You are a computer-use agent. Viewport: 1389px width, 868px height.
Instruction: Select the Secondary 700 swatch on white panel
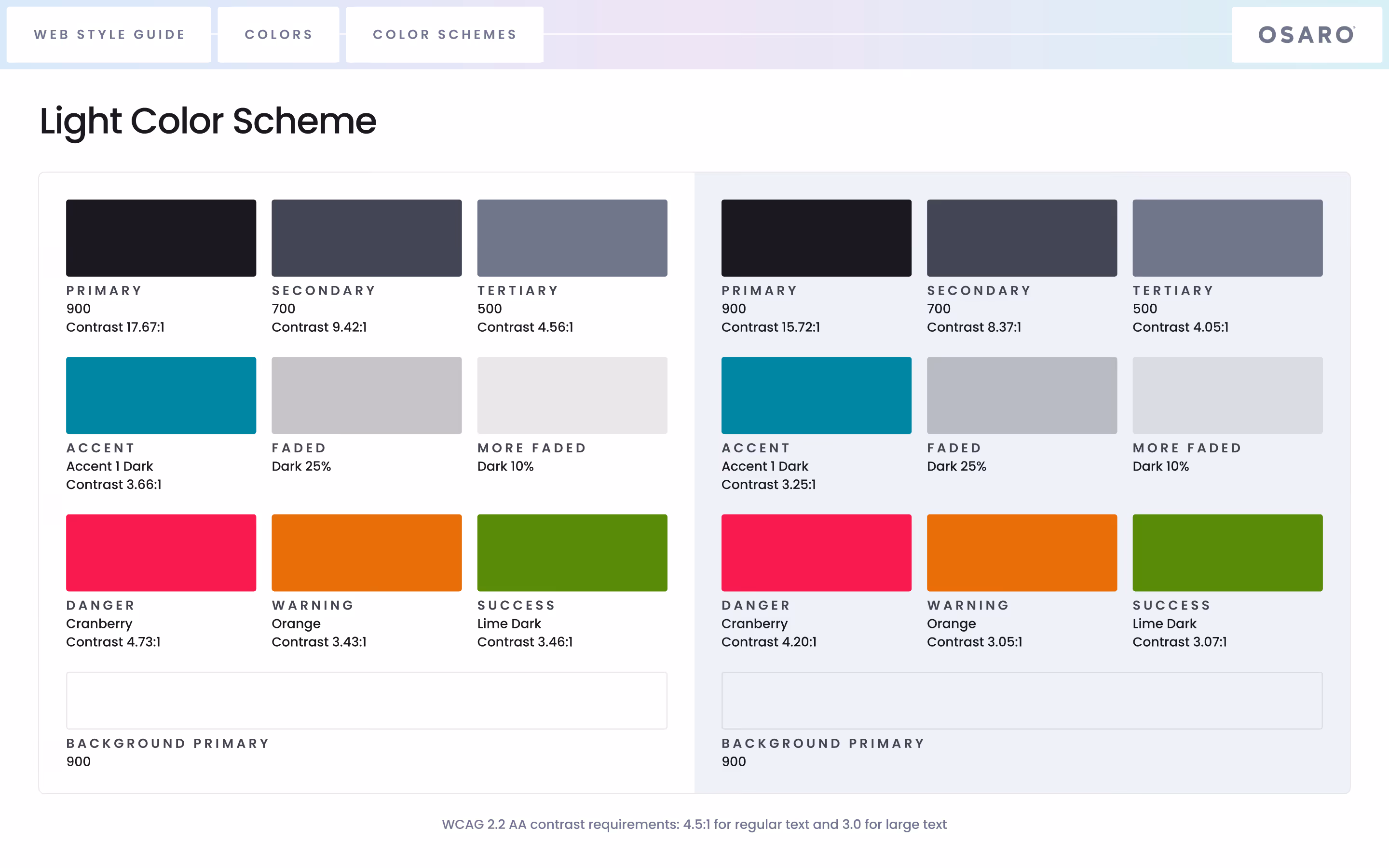coord(367,238)
